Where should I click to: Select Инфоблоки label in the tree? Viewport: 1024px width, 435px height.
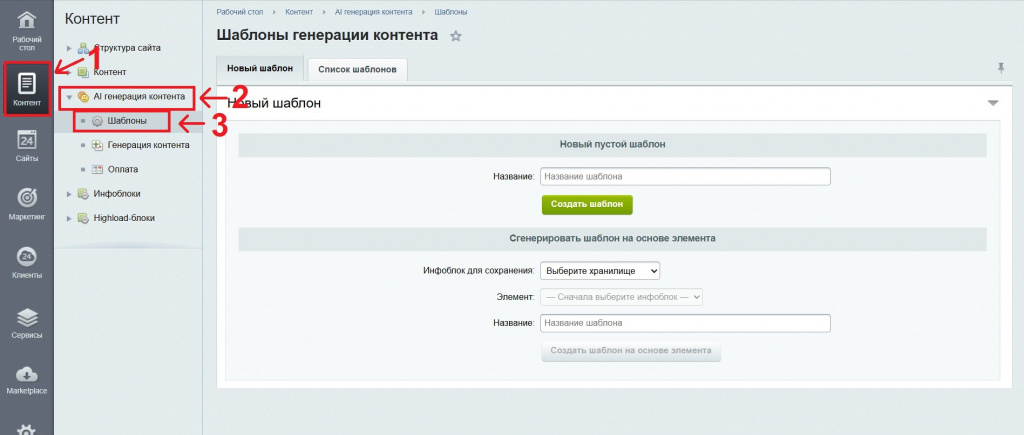117,193
